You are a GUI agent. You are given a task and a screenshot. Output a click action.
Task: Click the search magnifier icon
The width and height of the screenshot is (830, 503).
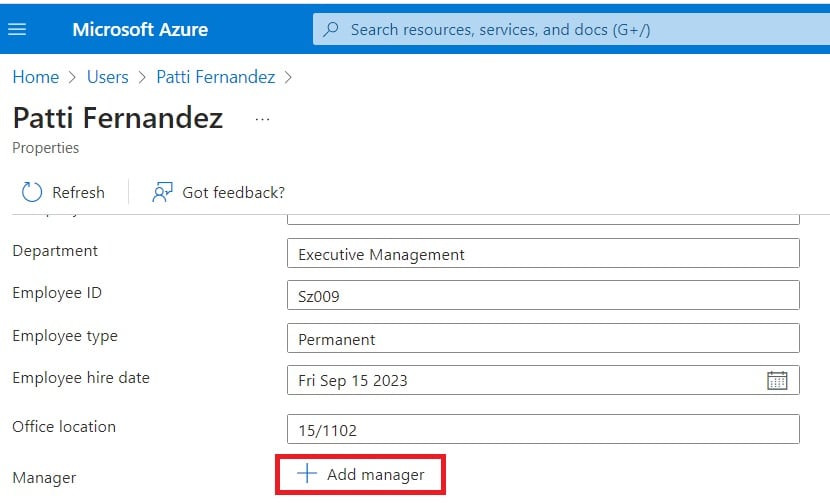331,29
